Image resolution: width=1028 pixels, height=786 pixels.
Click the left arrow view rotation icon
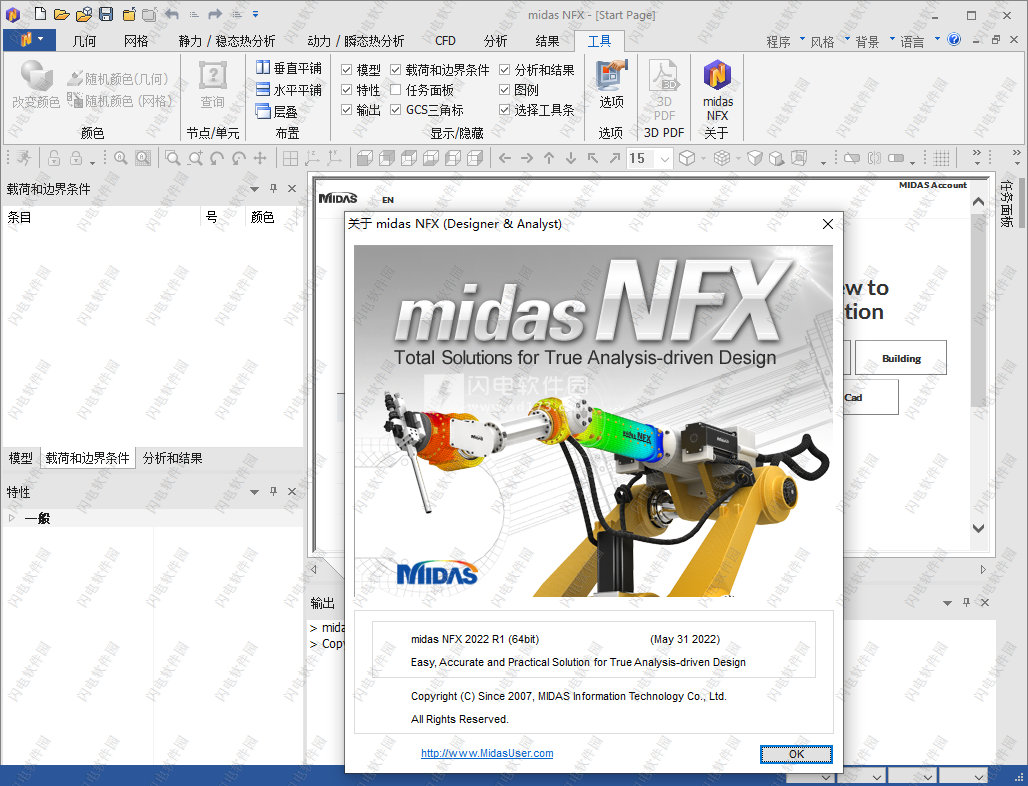click(505, 158)
